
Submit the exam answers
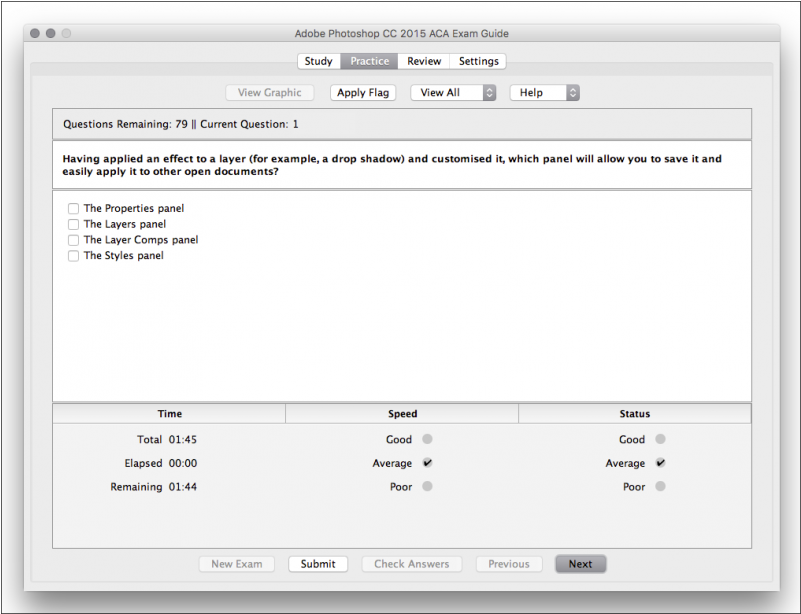tap(318, 564)
